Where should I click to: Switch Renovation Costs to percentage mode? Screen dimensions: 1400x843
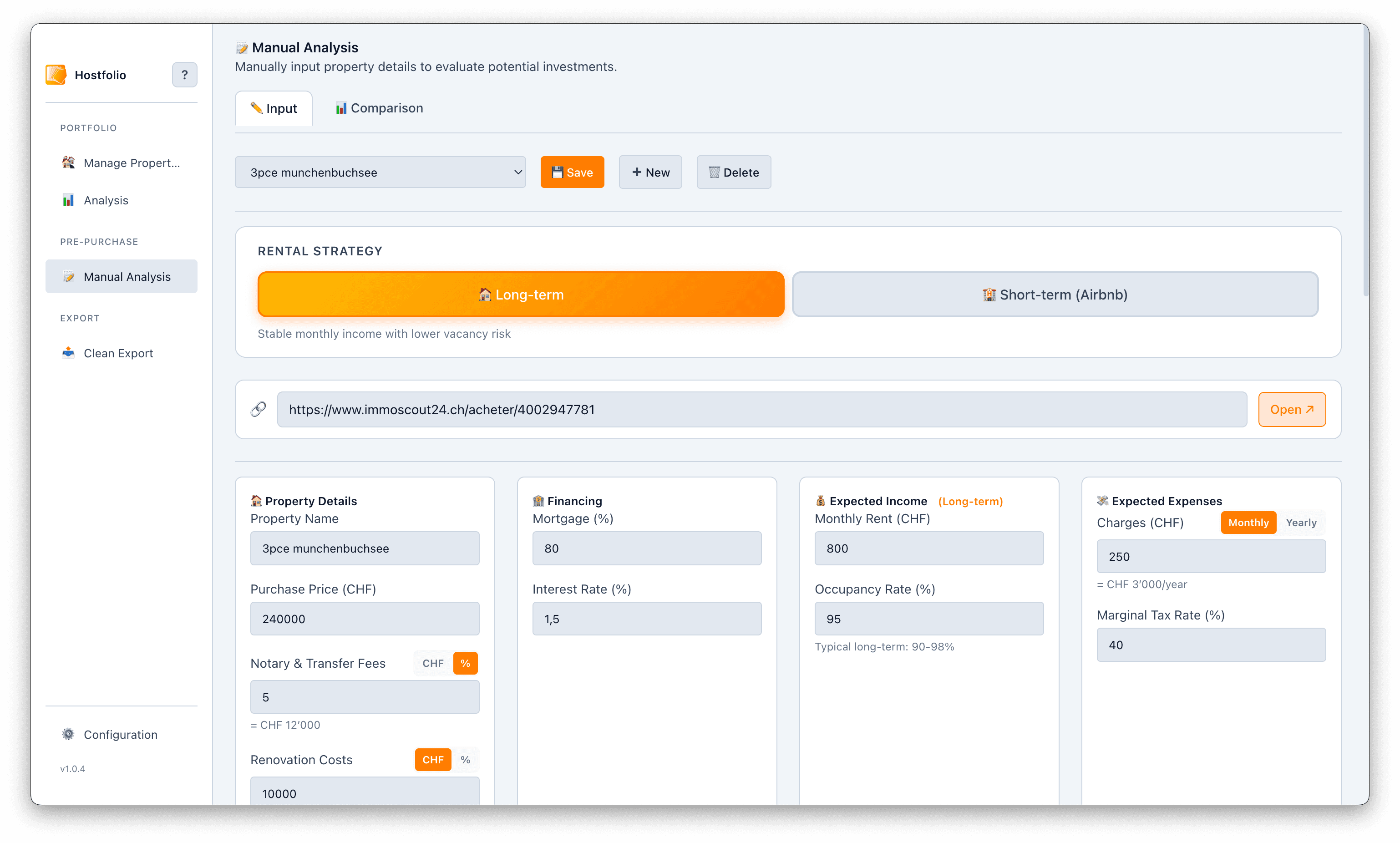click(x=465, y=760)
